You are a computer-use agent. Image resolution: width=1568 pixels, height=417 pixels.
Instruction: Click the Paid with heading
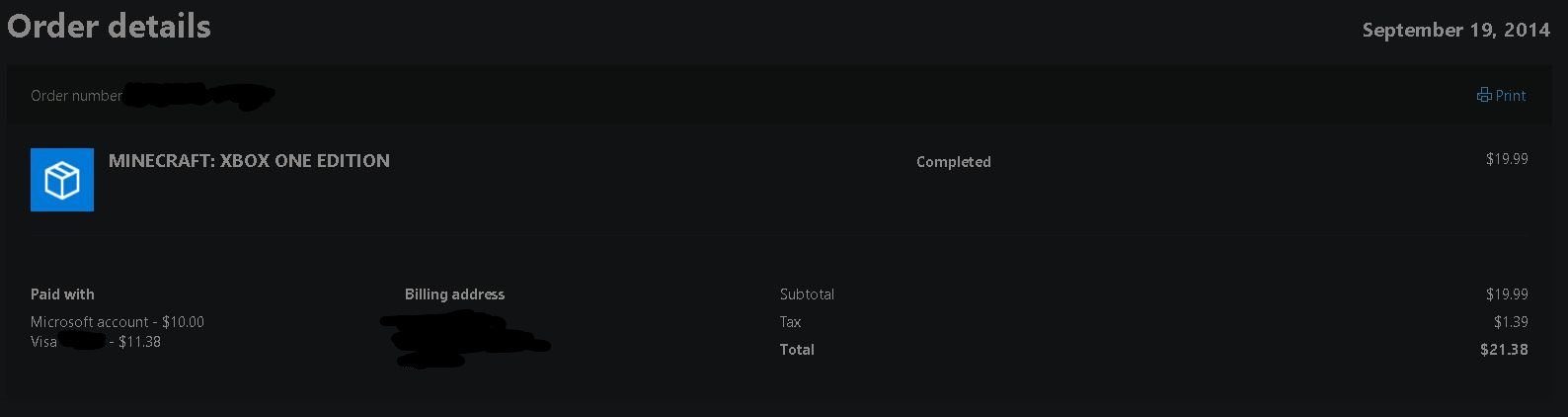click(x=62, y=294)
